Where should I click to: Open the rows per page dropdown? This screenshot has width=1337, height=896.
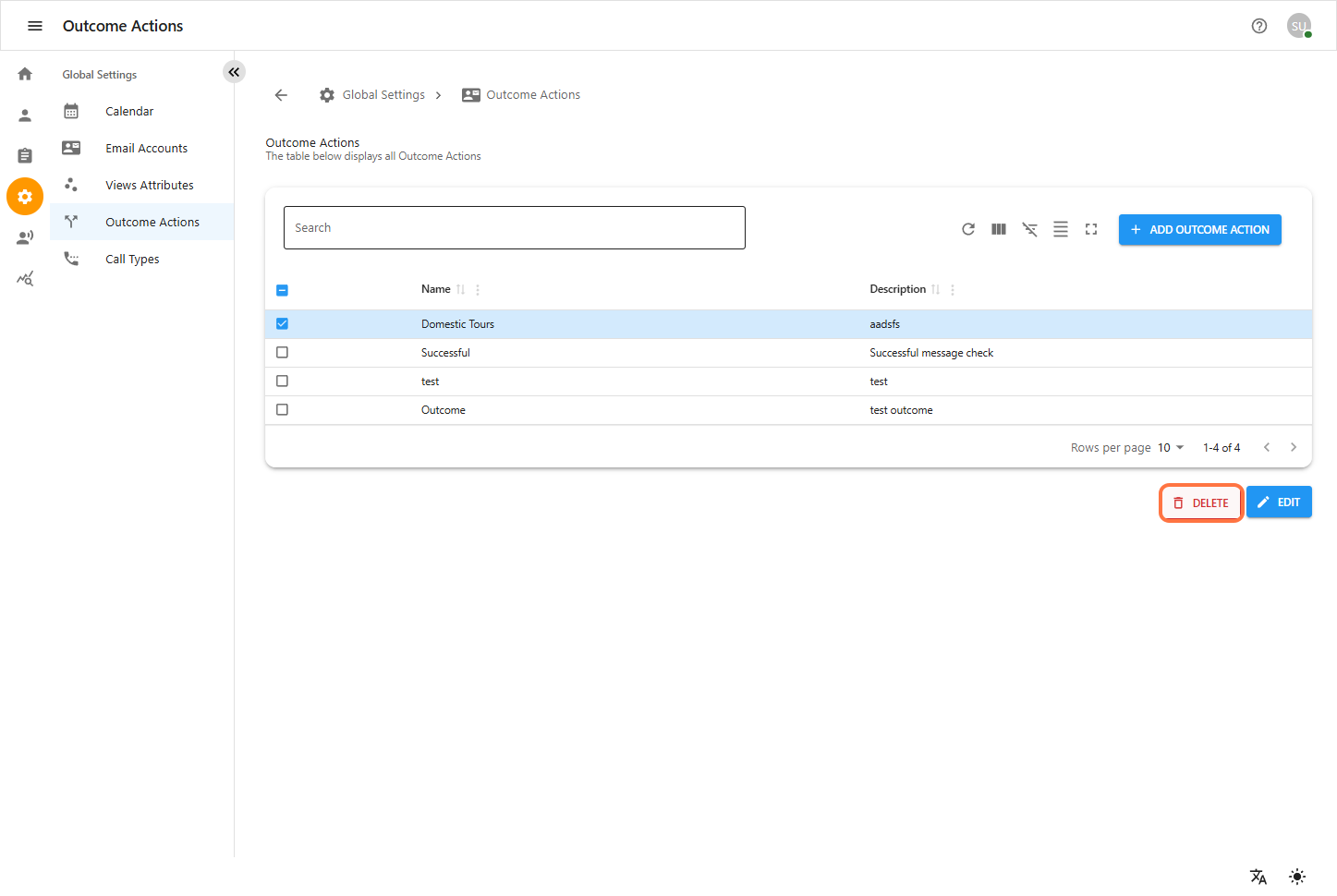click(1170, 448)
